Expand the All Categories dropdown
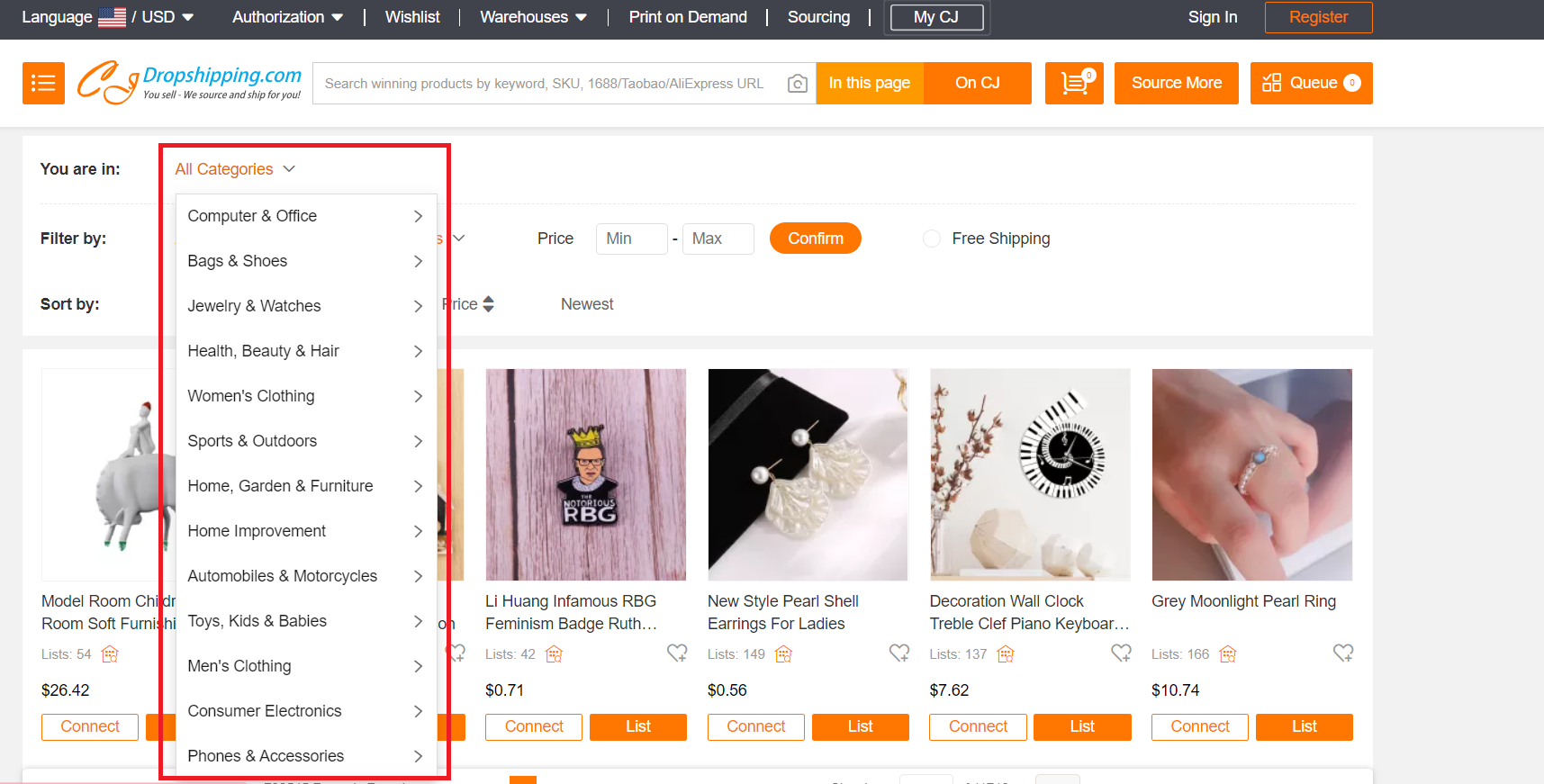This screenshot has width=1544, height=784. pyautogui.click(x=235, y=169)
